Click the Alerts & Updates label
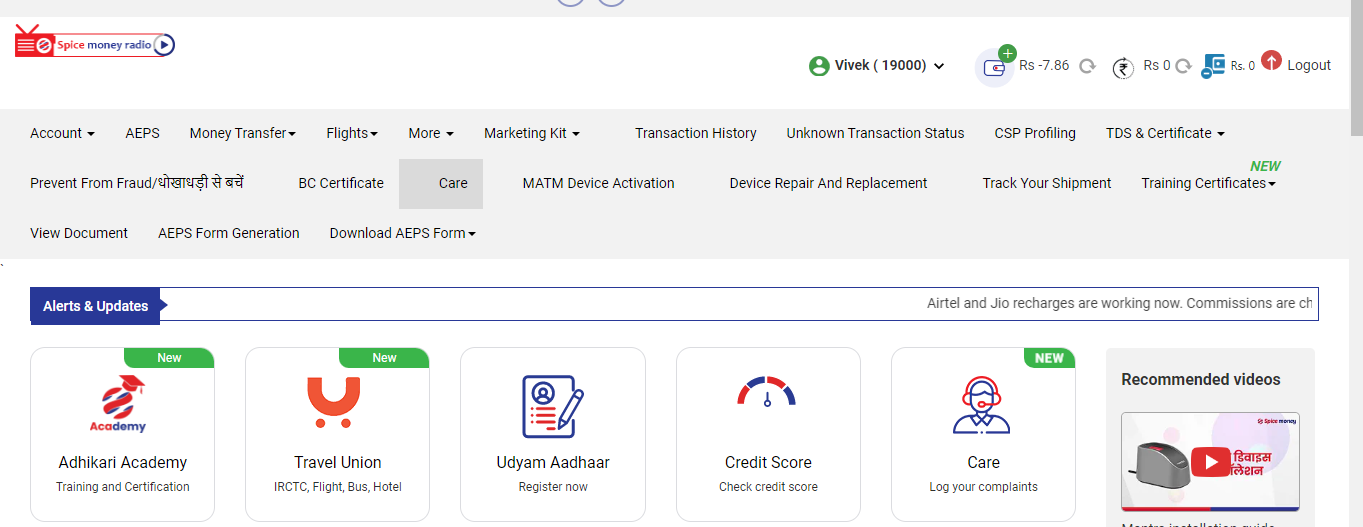 [95, 306]
